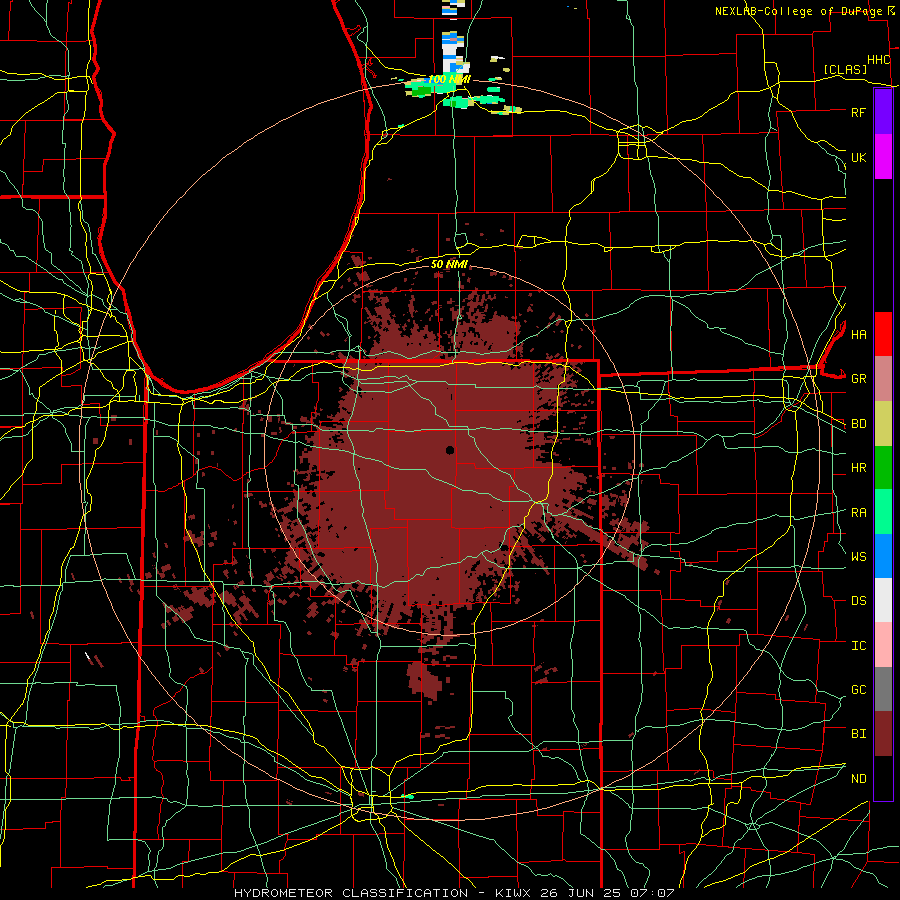This screenshot has height=900, width=900.
Task: Click the UK legend label
Action: click(858, 157)
